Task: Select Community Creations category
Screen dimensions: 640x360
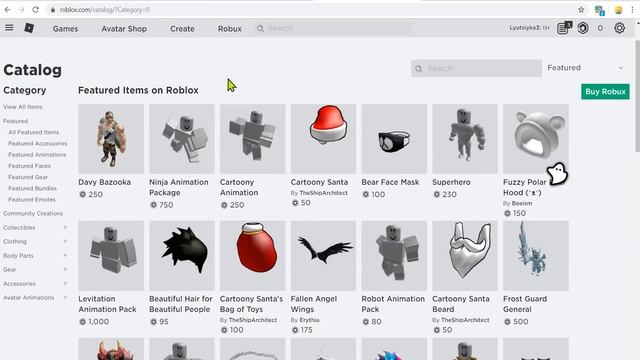Action: pyautogui.click(x=33, y=213)
